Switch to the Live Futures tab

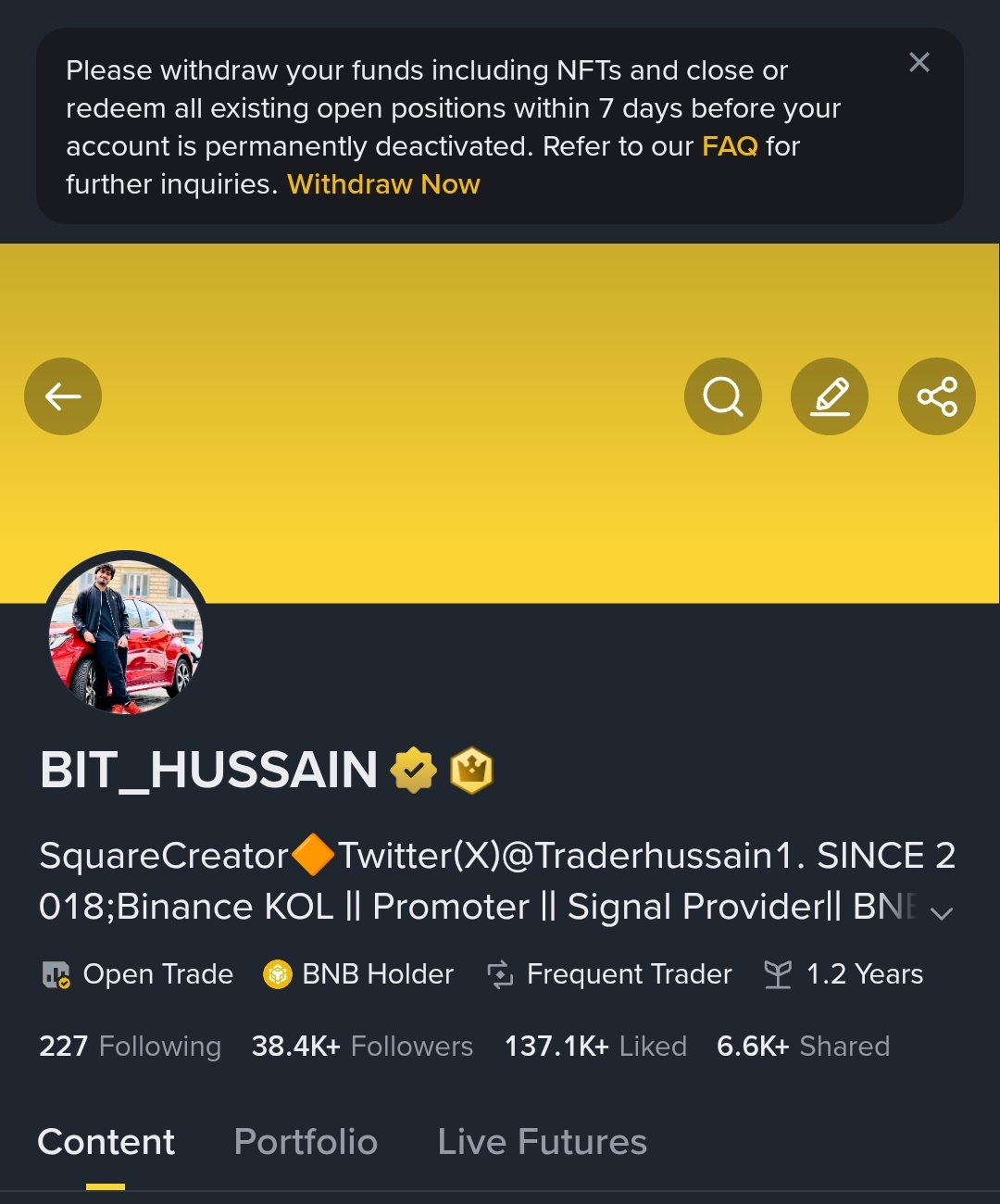pyautogui.click(x=542, y=1142)
